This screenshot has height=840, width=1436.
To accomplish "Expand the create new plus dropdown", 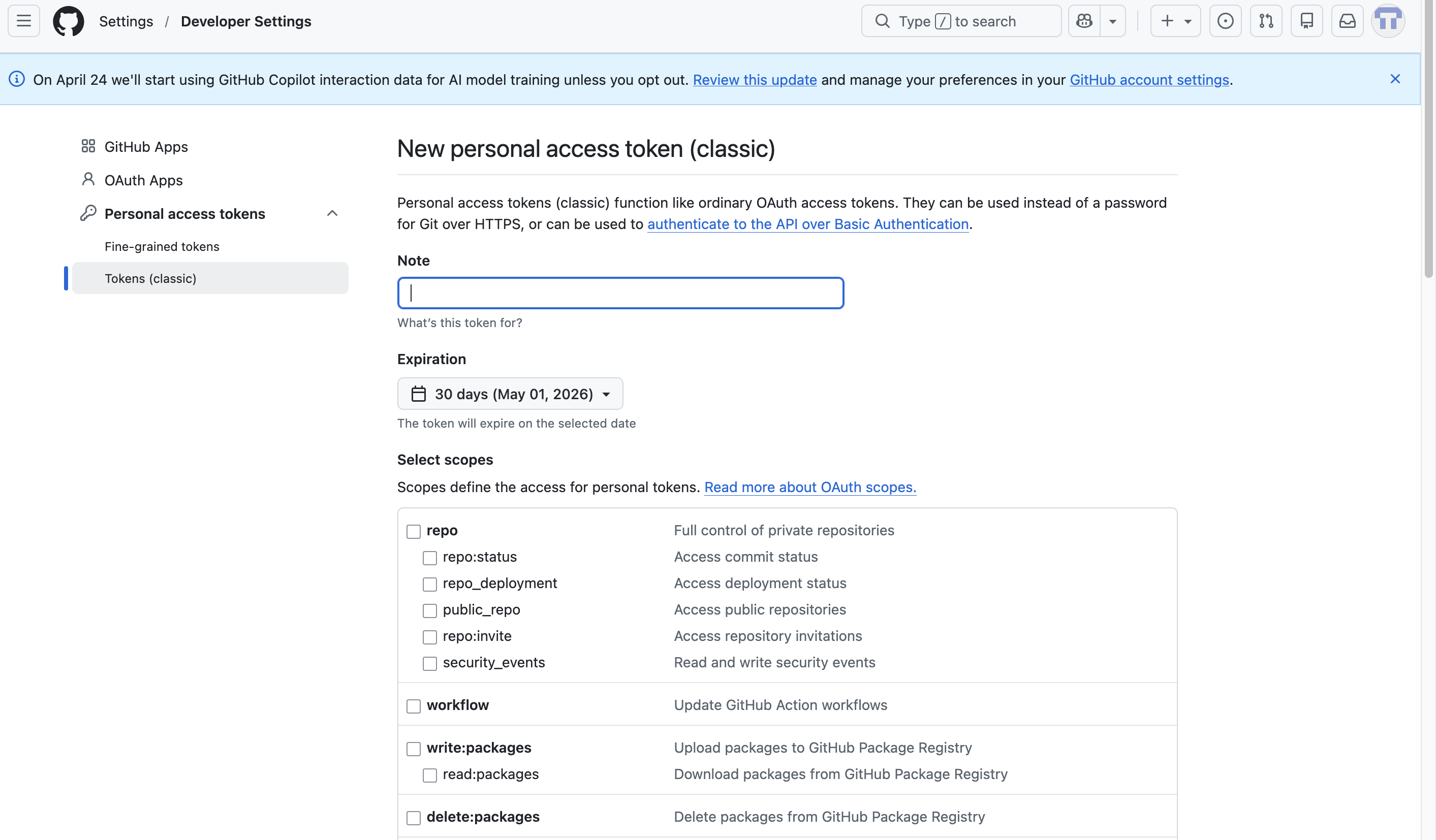I will pyautogui.click(x=1176, y=21).
